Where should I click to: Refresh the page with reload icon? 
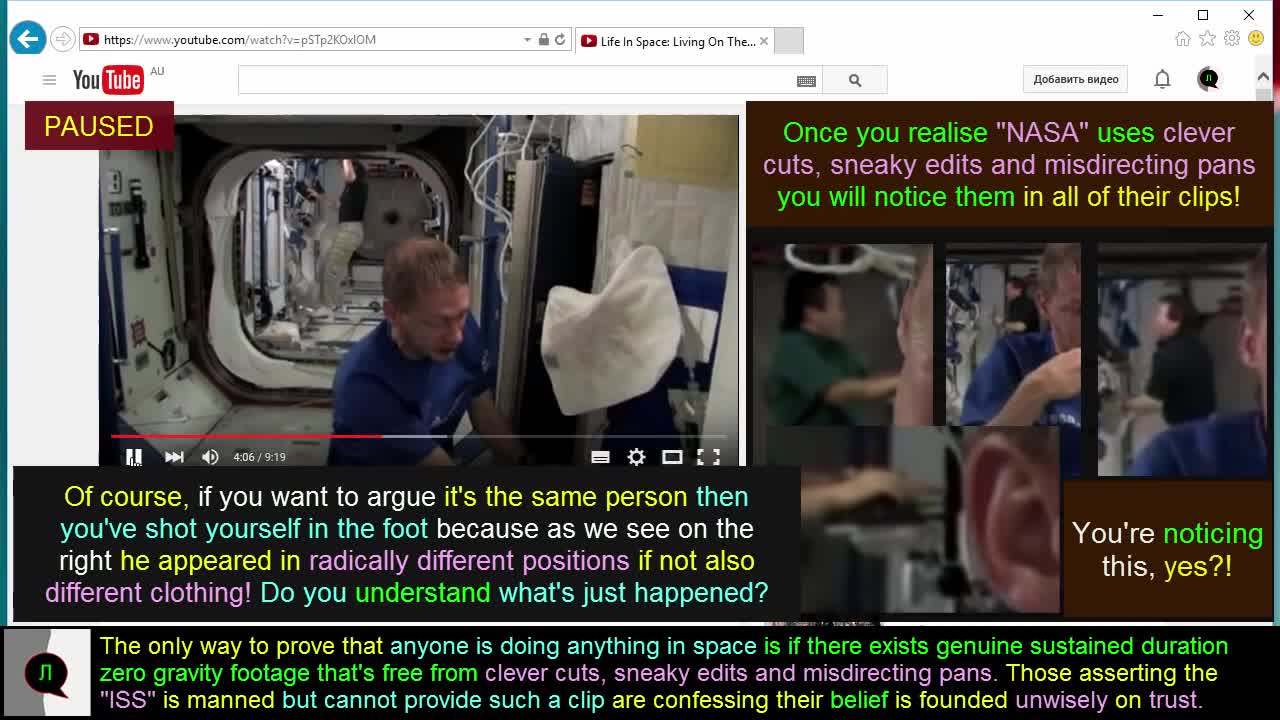click(560, 40)
